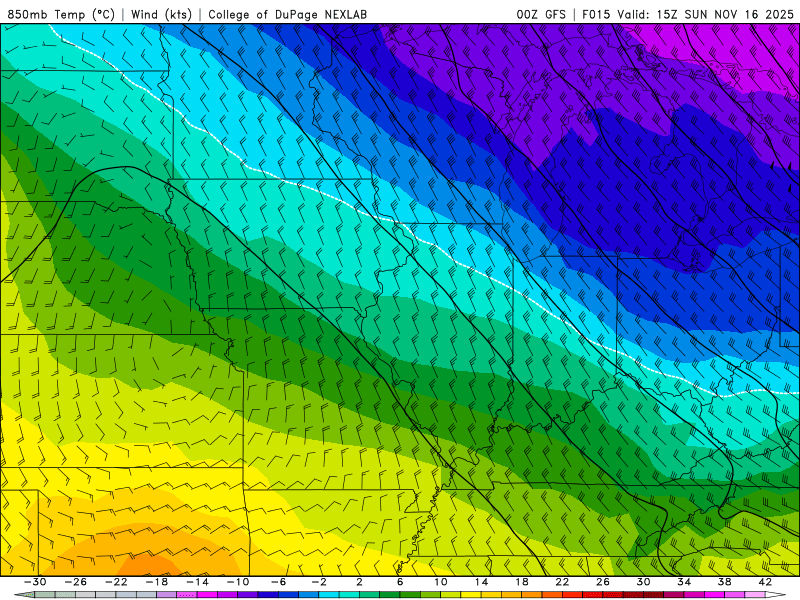Click the -10 colorbar tick label

pyautogui.click(x=238, y=582)
